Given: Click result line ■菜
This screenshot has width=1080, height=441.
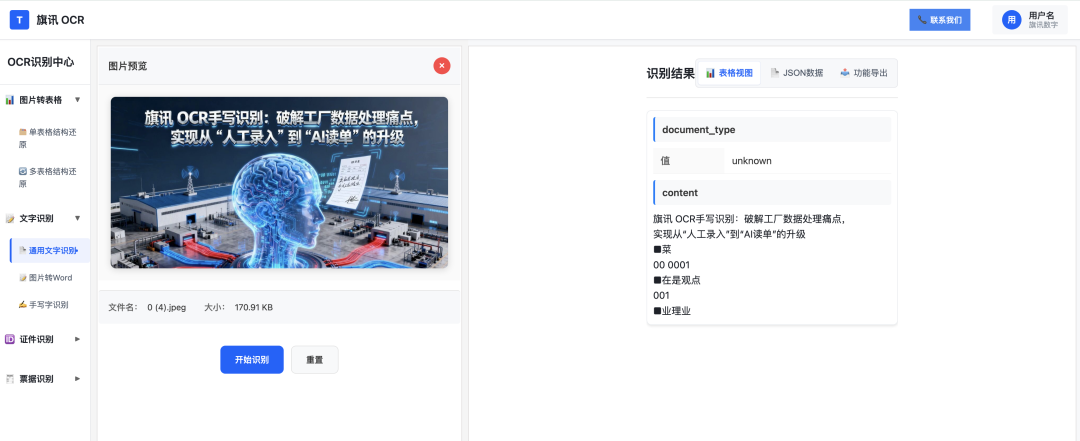Looking at the screenshot, I should point(662,249).
